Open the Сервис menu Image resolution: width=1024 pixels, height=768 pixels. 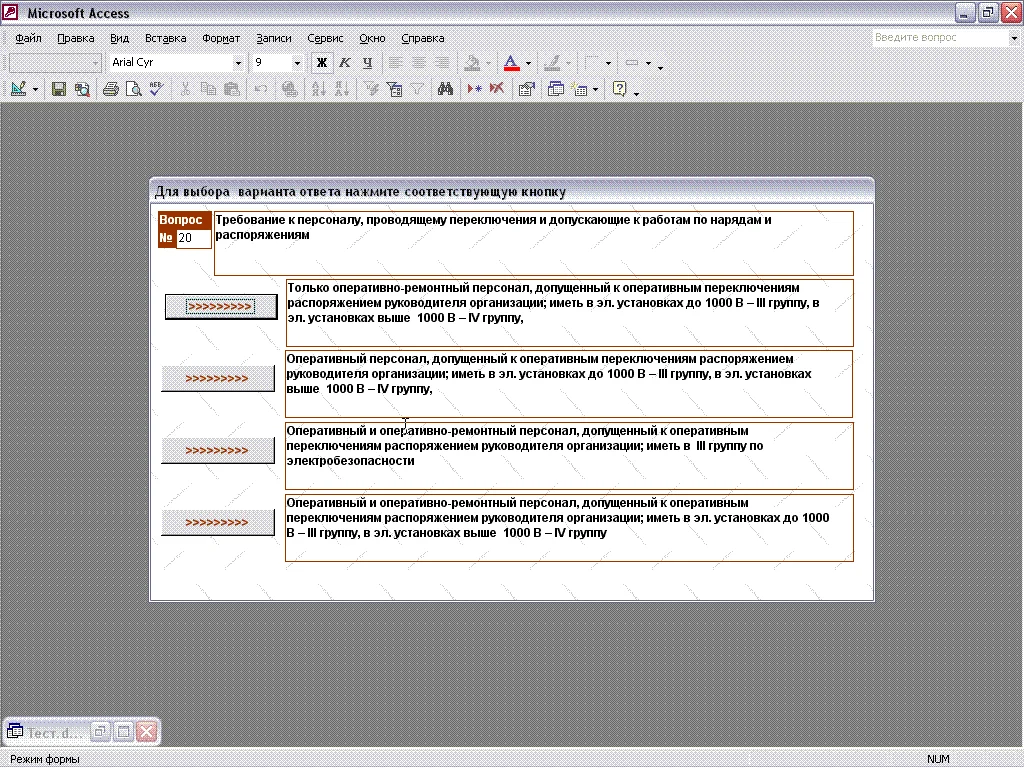(325, 38)
